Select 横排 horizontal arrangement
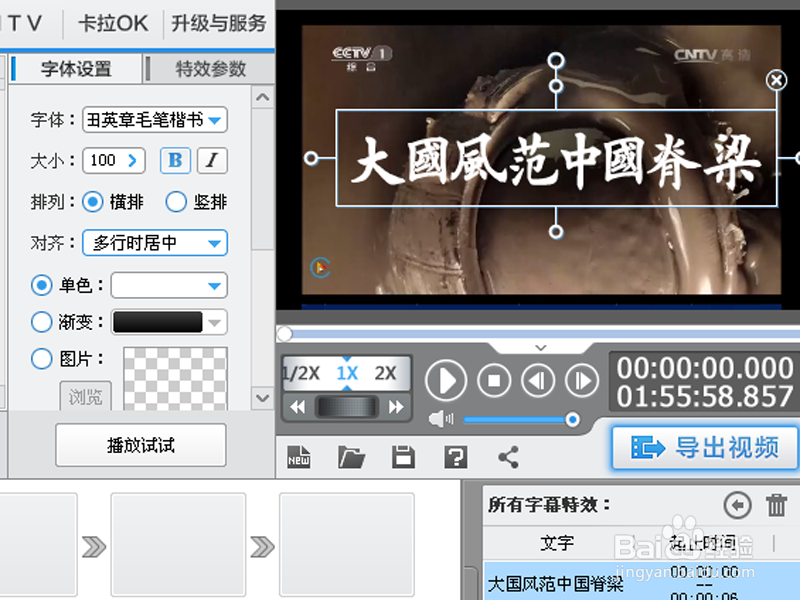Screen dimensions: 800x600 92,202
